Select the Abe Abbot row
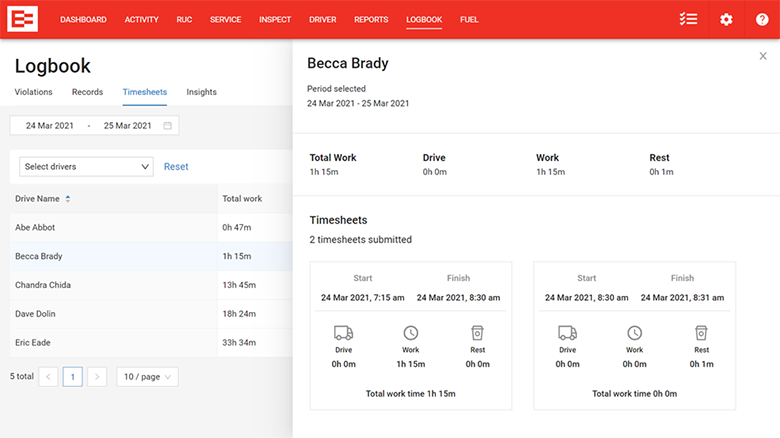This screenshot has width=780, height=438. [x=151, y=227]
